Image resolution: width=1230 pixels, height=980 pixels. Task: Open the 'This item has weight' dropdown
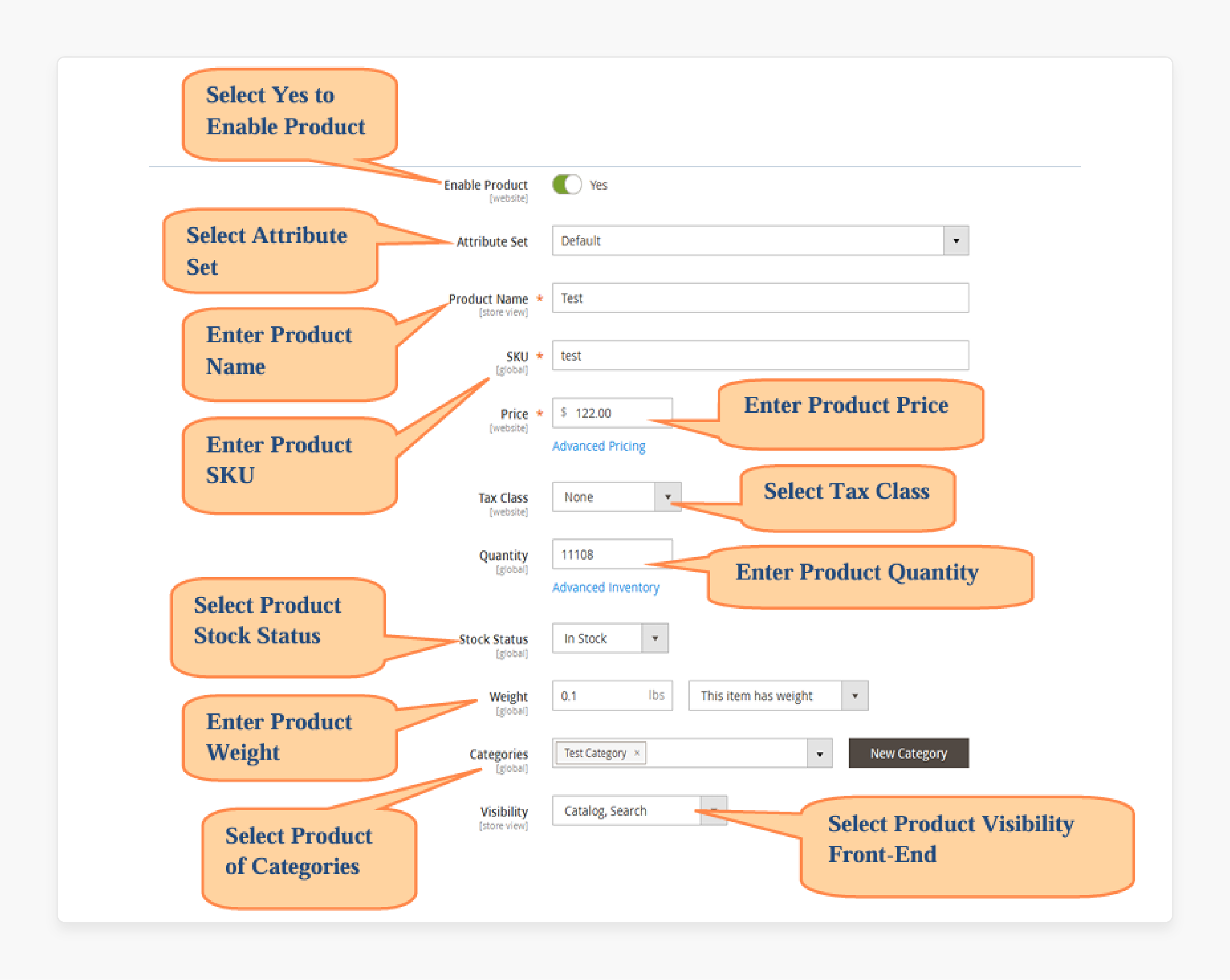(778, 695)
